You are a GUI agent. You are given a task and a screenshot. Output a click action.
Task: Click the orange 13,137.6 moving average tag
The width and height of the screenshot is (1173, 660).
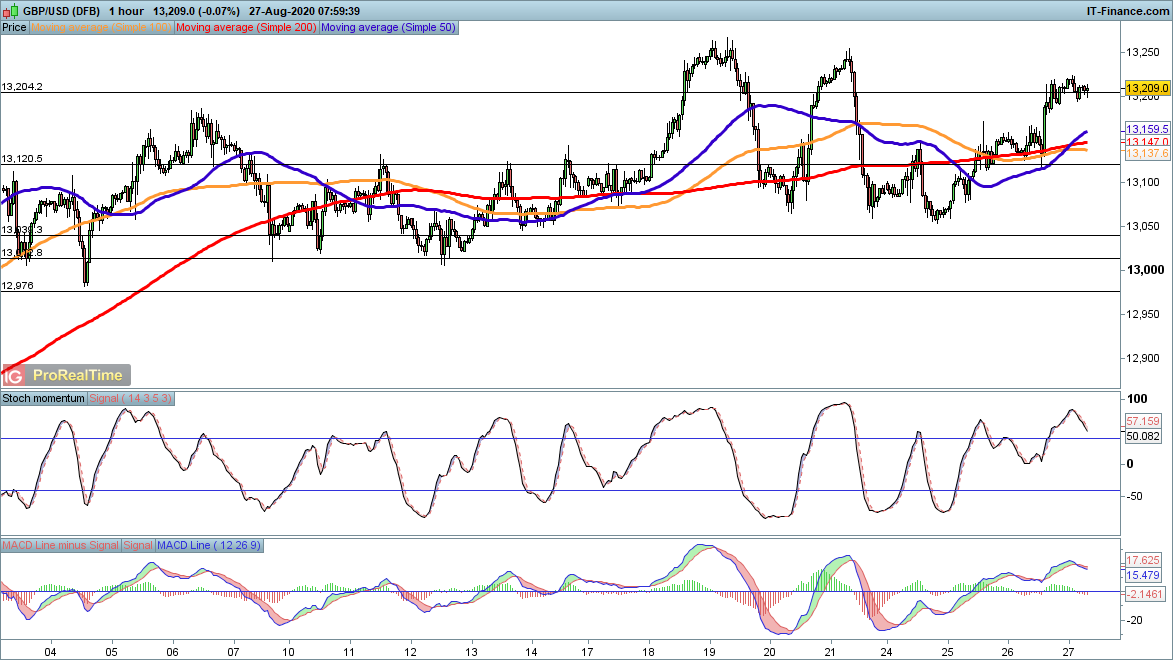1147,153
